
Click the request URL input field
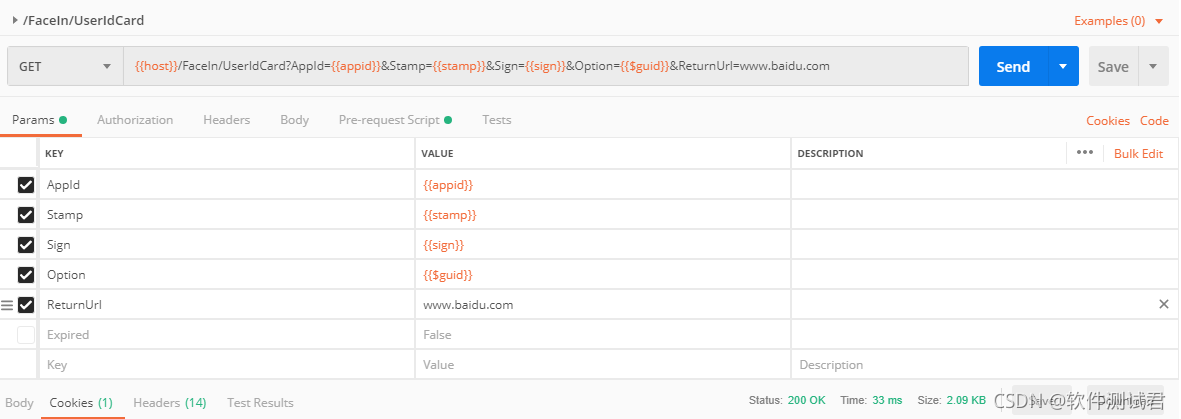(545, 66)
